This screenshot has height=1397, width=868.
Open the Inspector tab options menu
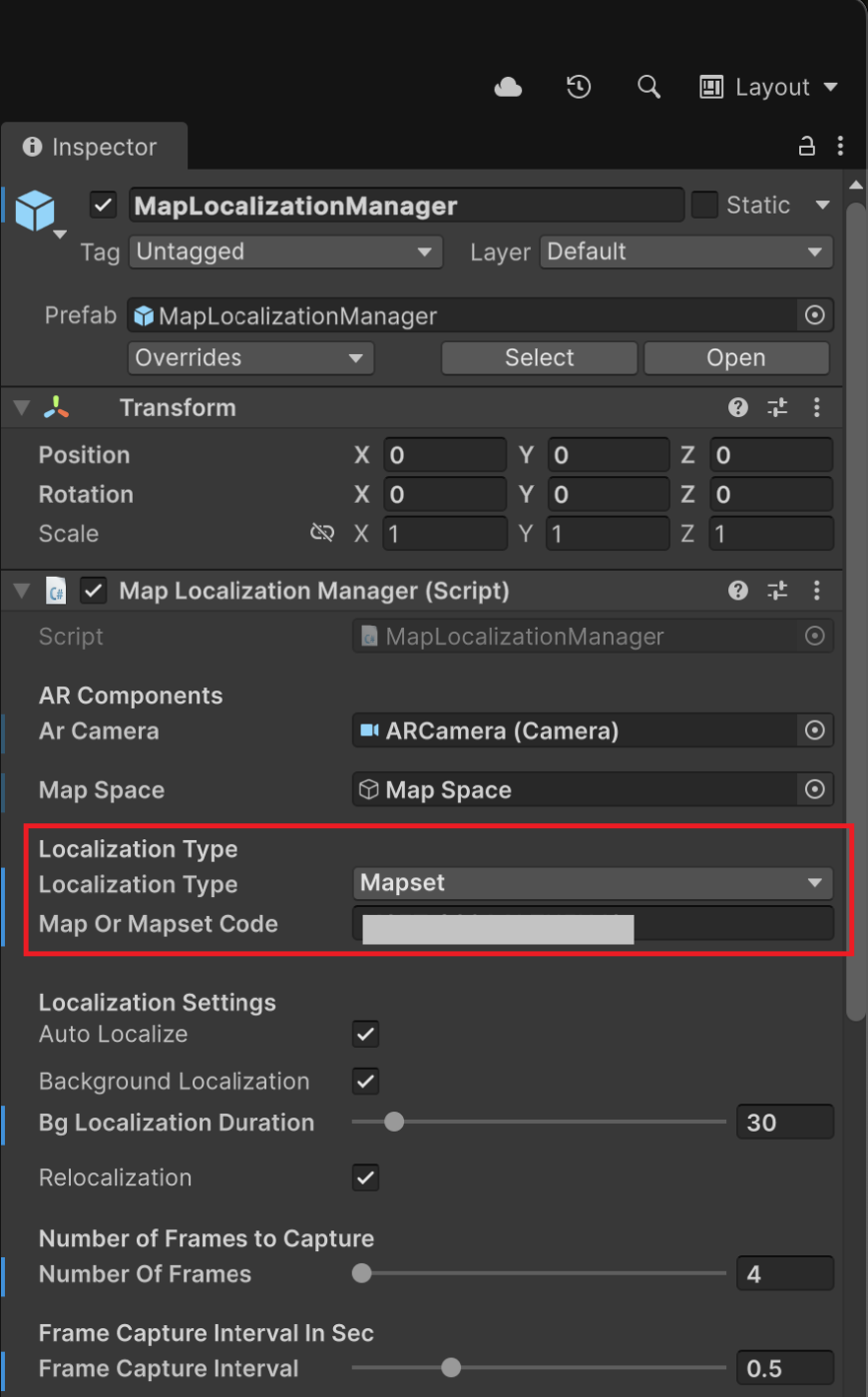click(840, 147)
